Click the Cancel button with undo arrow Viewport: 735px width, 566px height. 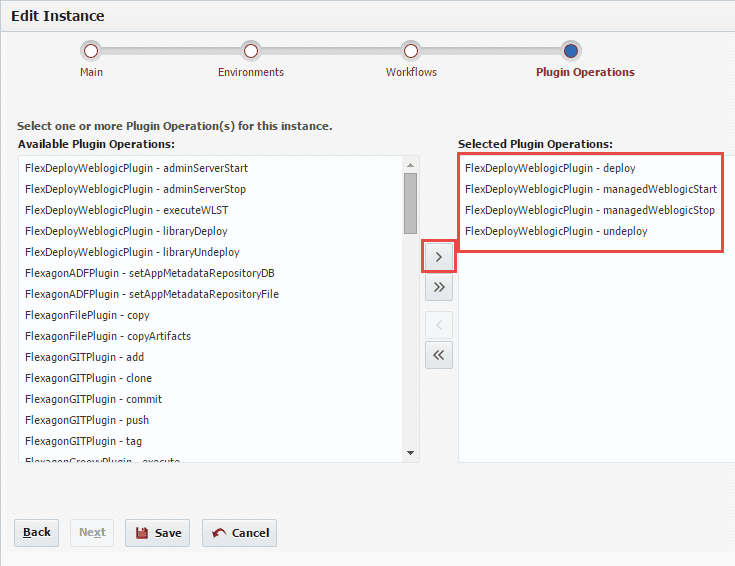coord(240,533)
